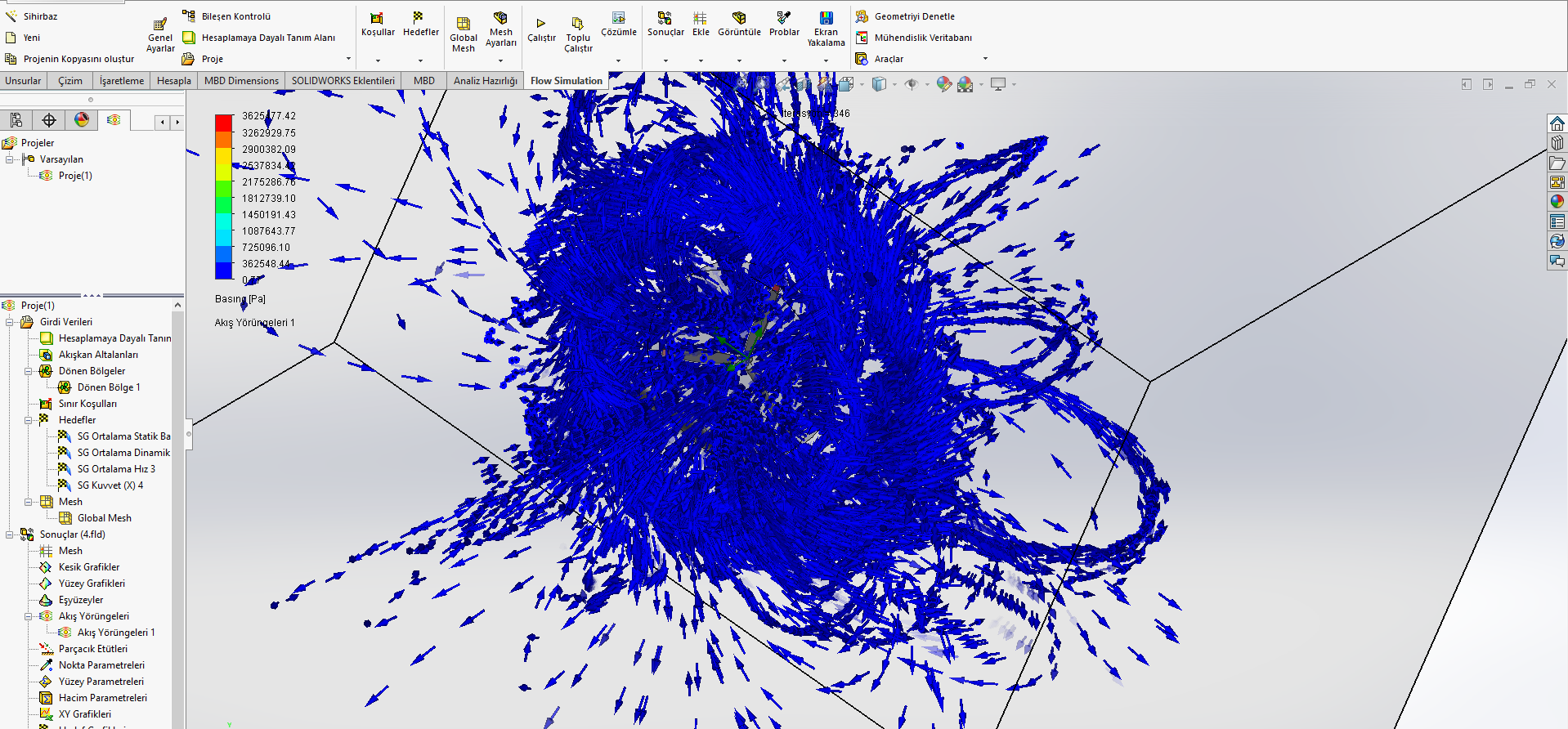Click the Ekran Yakalama capture icon
1568x729 pixels.
coord(826,18)
